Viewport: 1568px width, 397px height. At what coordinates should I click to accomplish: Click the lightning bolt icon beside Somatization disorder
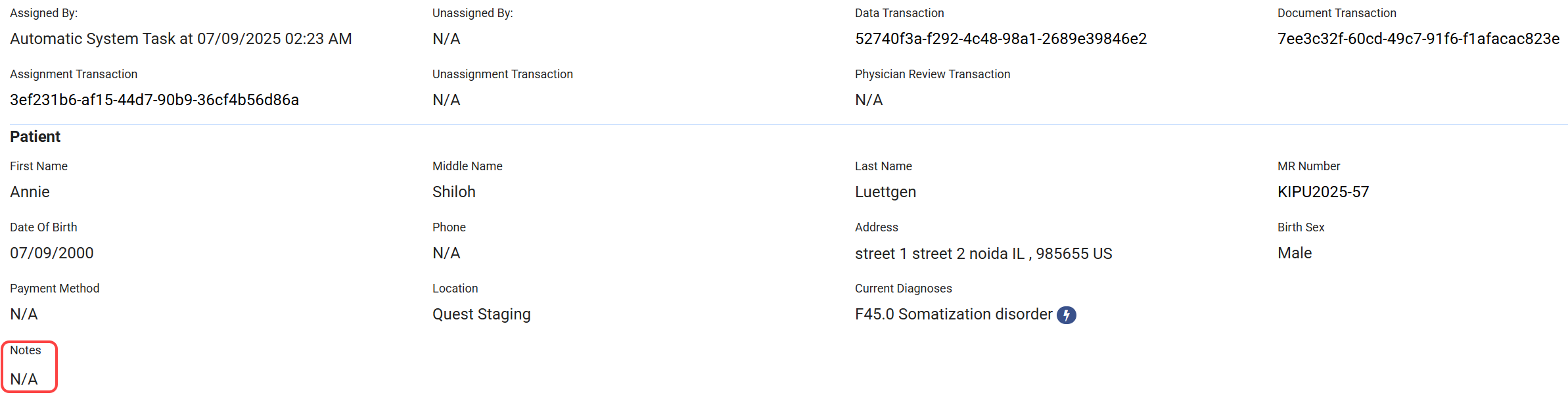point(1066,315)
